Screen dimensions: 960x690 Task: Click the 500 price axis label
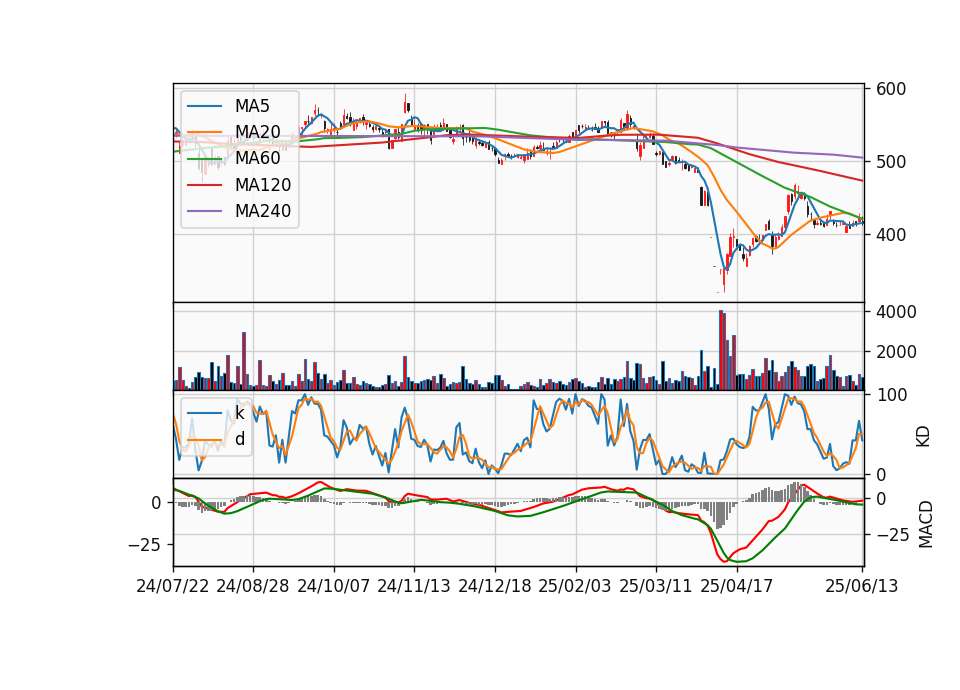click(x=891, y=162)
